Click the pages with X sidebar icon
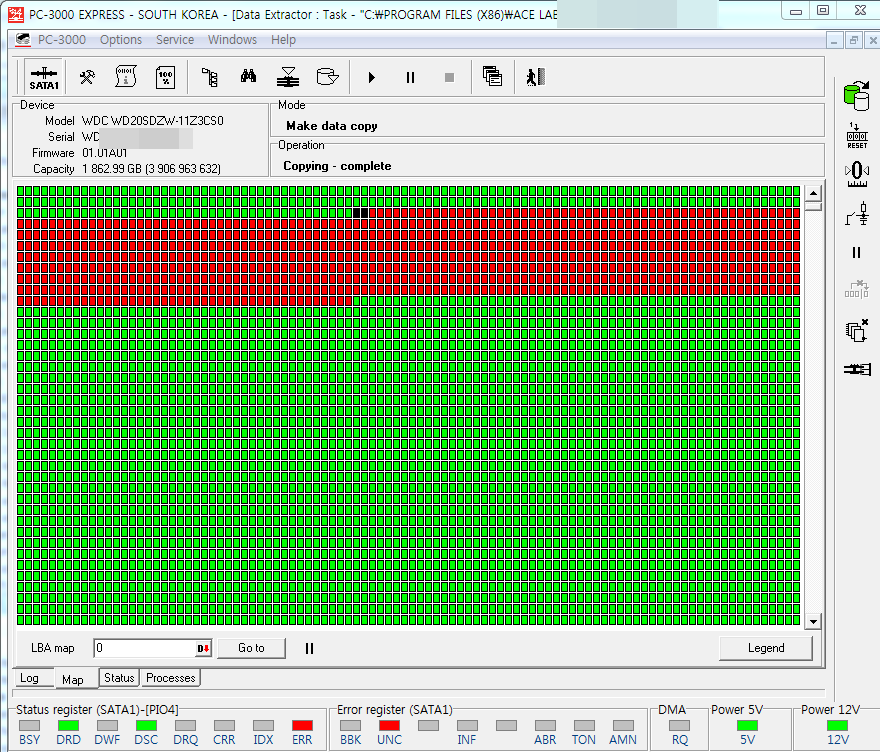 click(856, 331)
